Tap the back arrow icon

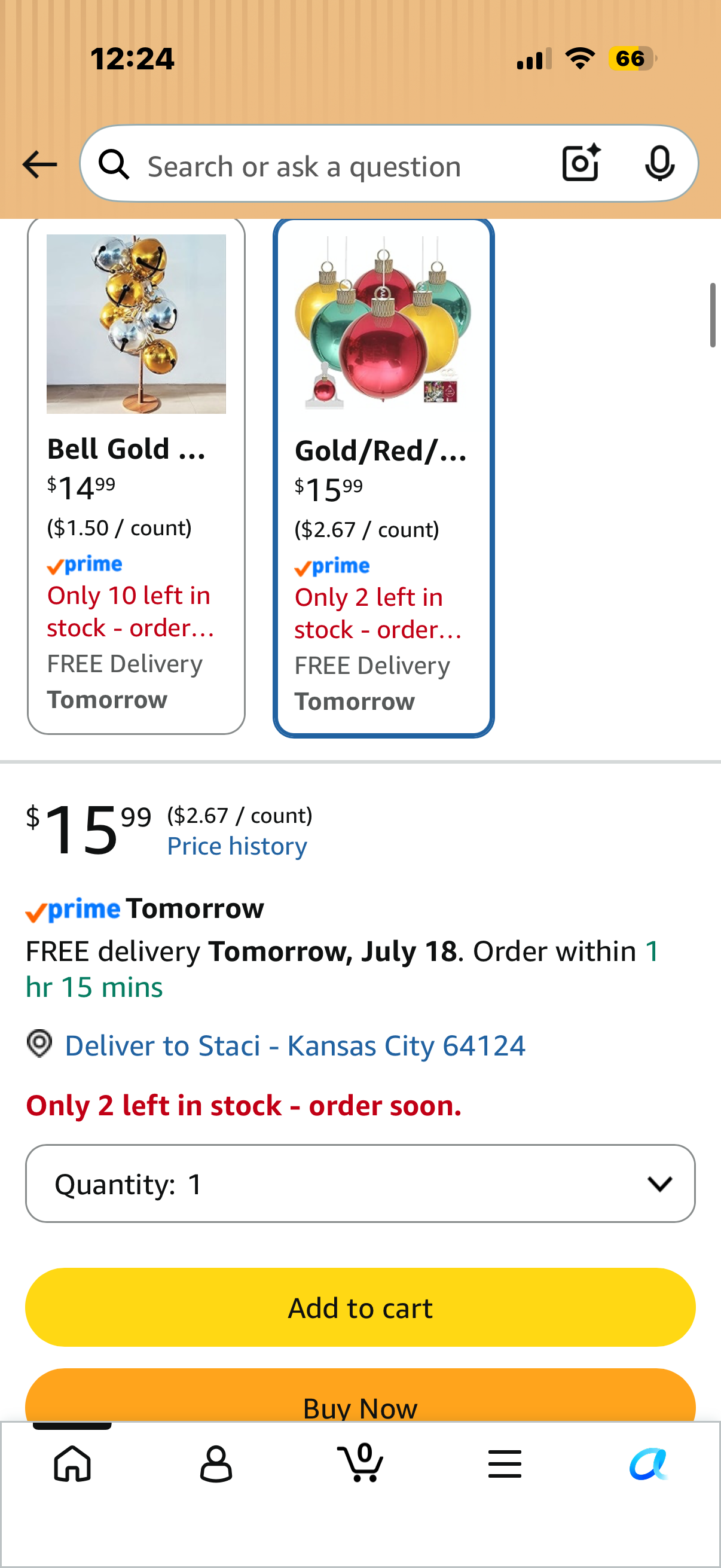pos(39,164)
